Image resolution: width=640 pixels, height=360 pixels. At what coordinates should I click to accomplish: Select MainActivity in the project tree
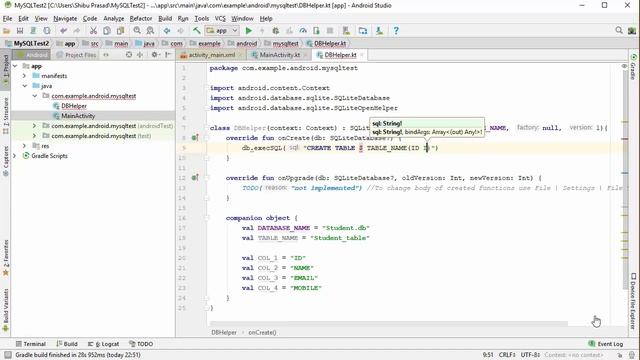(78, 116)
